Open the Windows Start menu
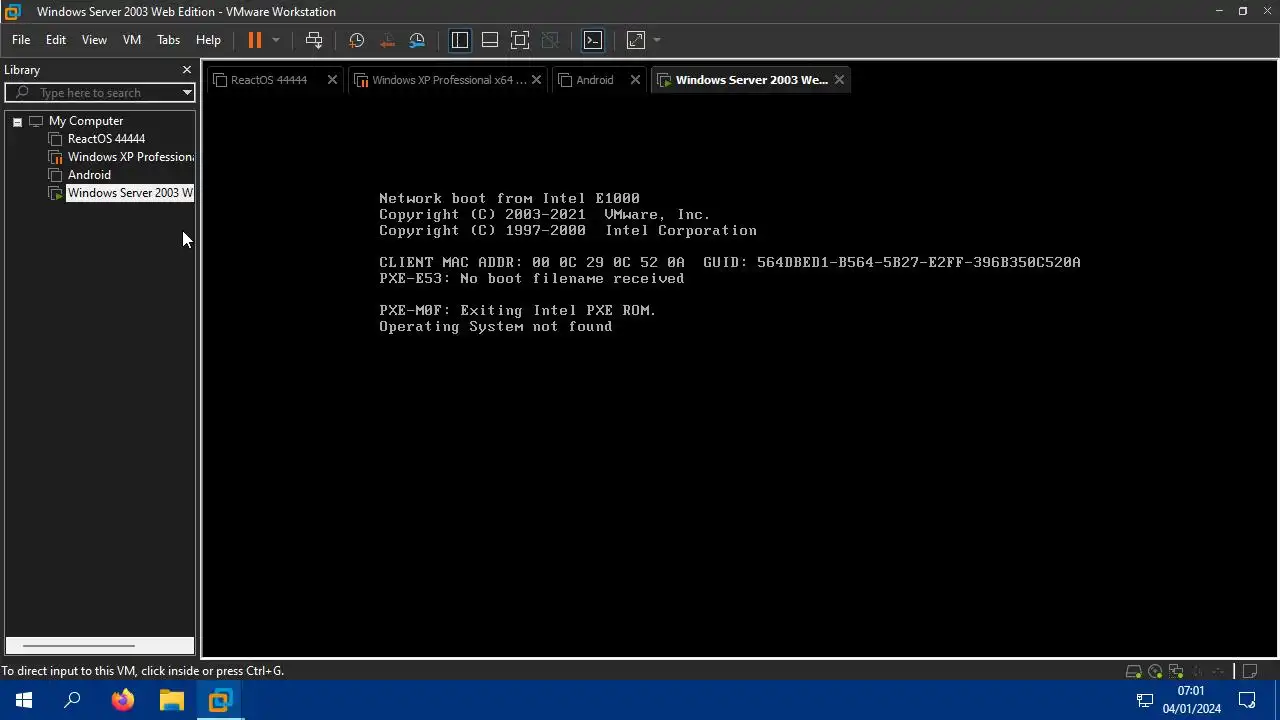Viewport: 1280px width, 720px height. click(24, 700)
